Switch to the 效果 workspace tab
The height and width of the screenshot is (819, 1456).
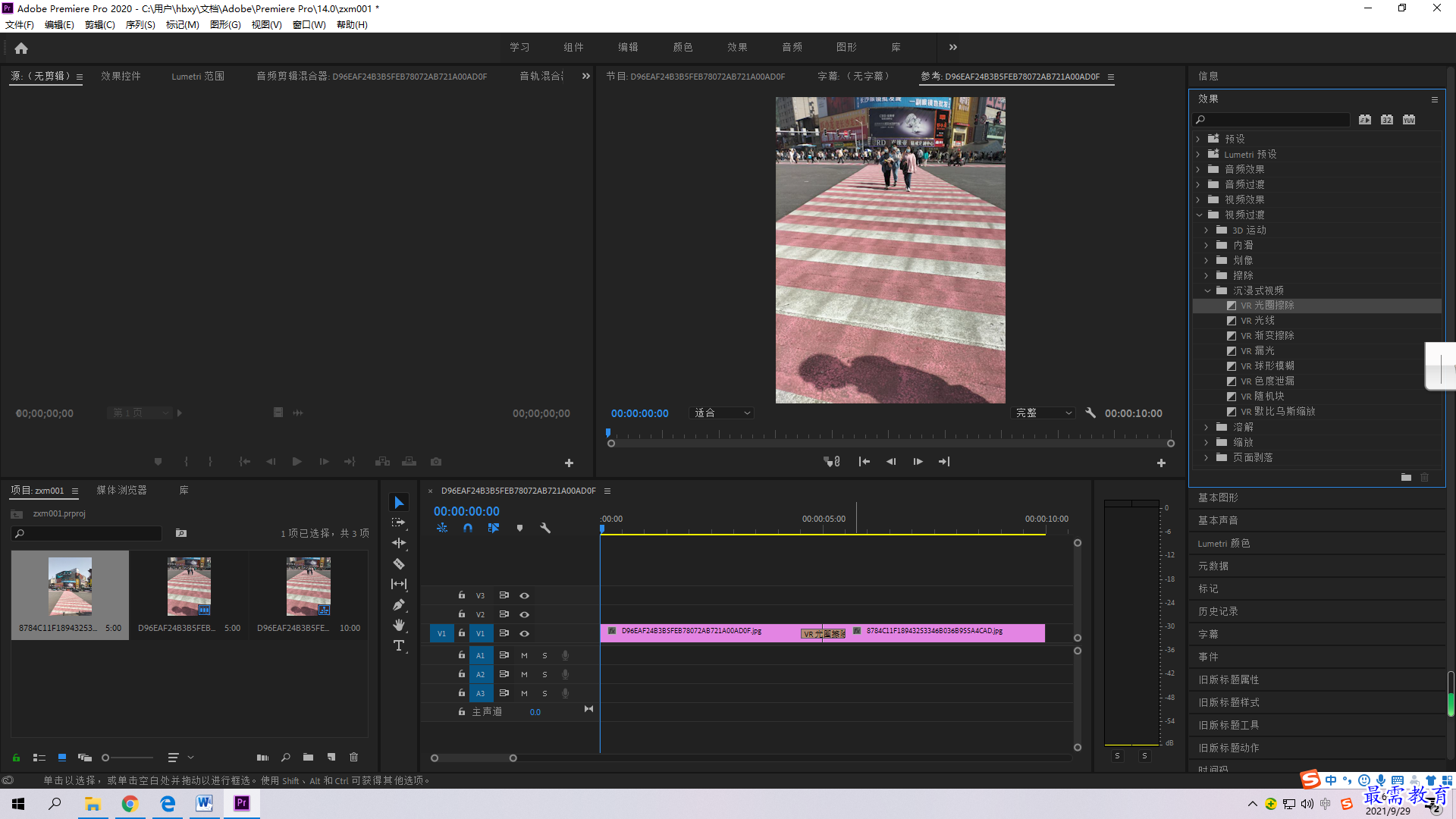(x=737, y=47)
